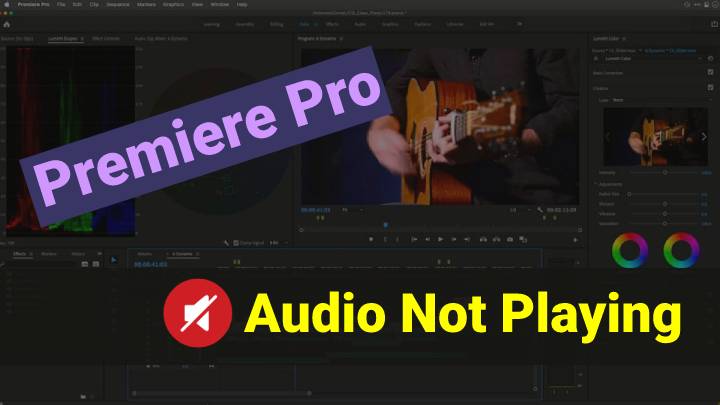
Task: Export a frame with the camera icon
Action: coord(510,239)
